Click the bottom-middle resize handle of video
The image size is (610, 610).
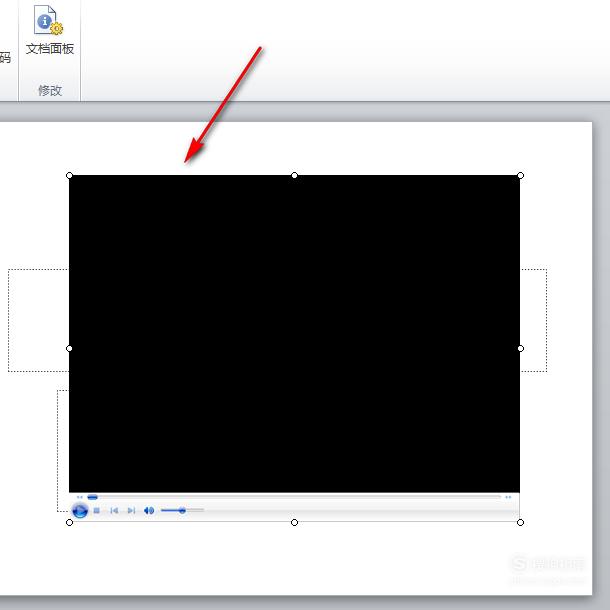[294, 522]
